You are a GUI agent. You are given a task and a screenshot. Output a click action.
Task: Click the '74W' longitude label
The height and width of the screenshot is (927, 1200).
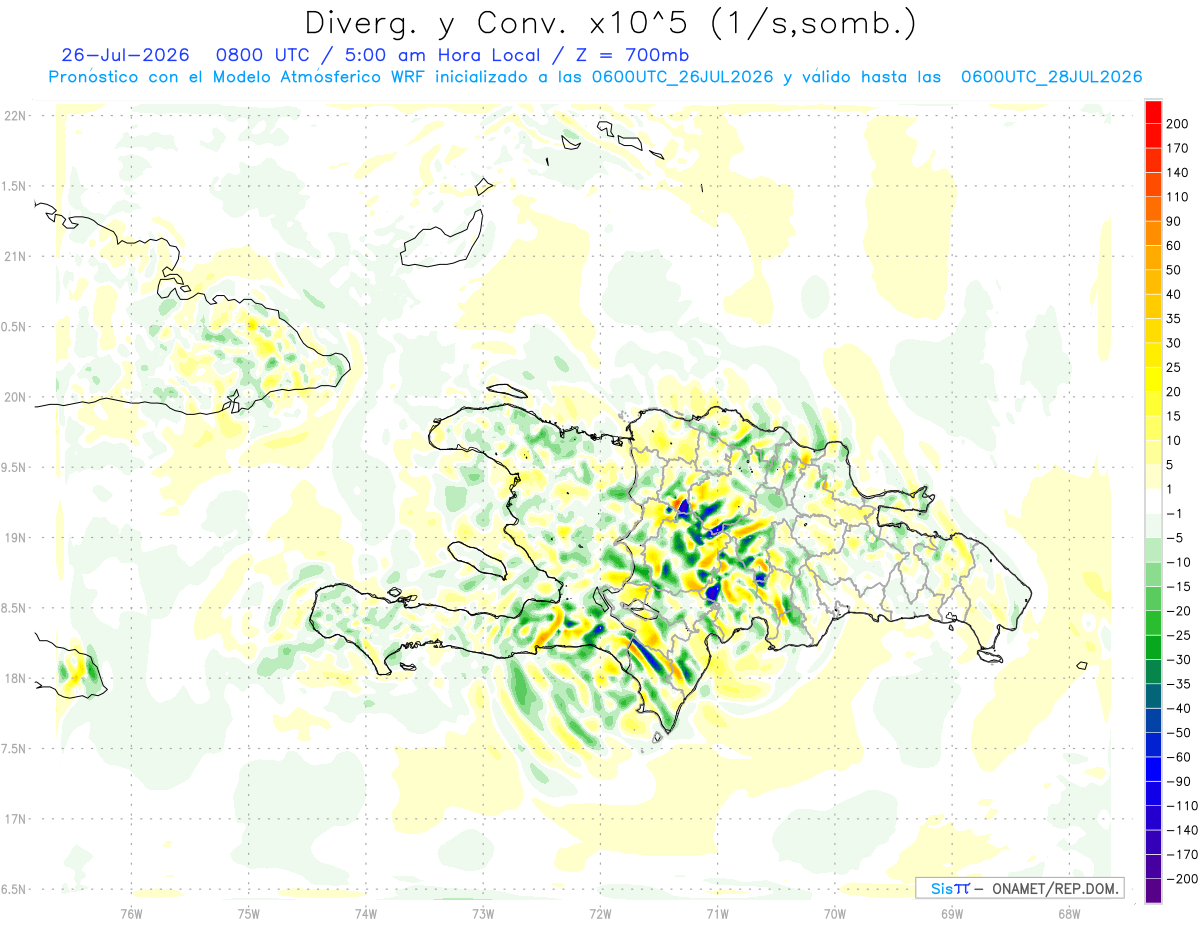(365, 913)
